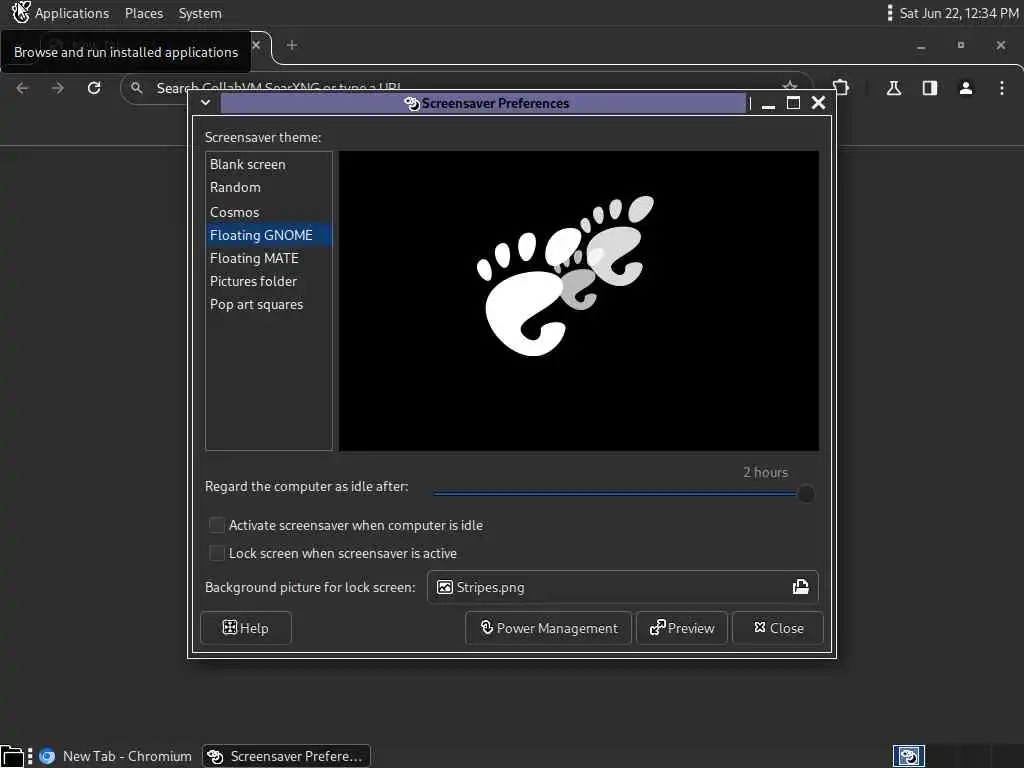
Task: Enable Activate screensaver when computer is idle
Action: click(x=217, y=525)
